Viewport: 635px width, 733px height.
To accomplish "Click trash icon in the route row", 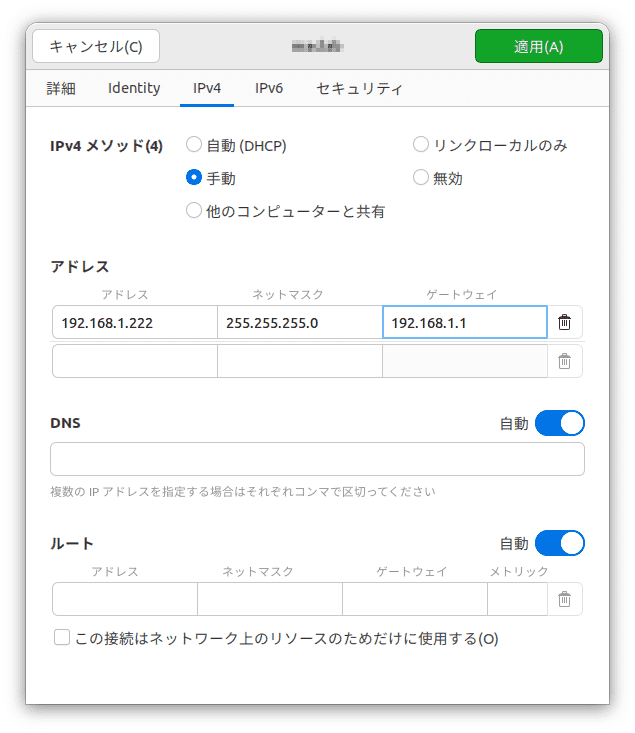I will click(564, 599).
